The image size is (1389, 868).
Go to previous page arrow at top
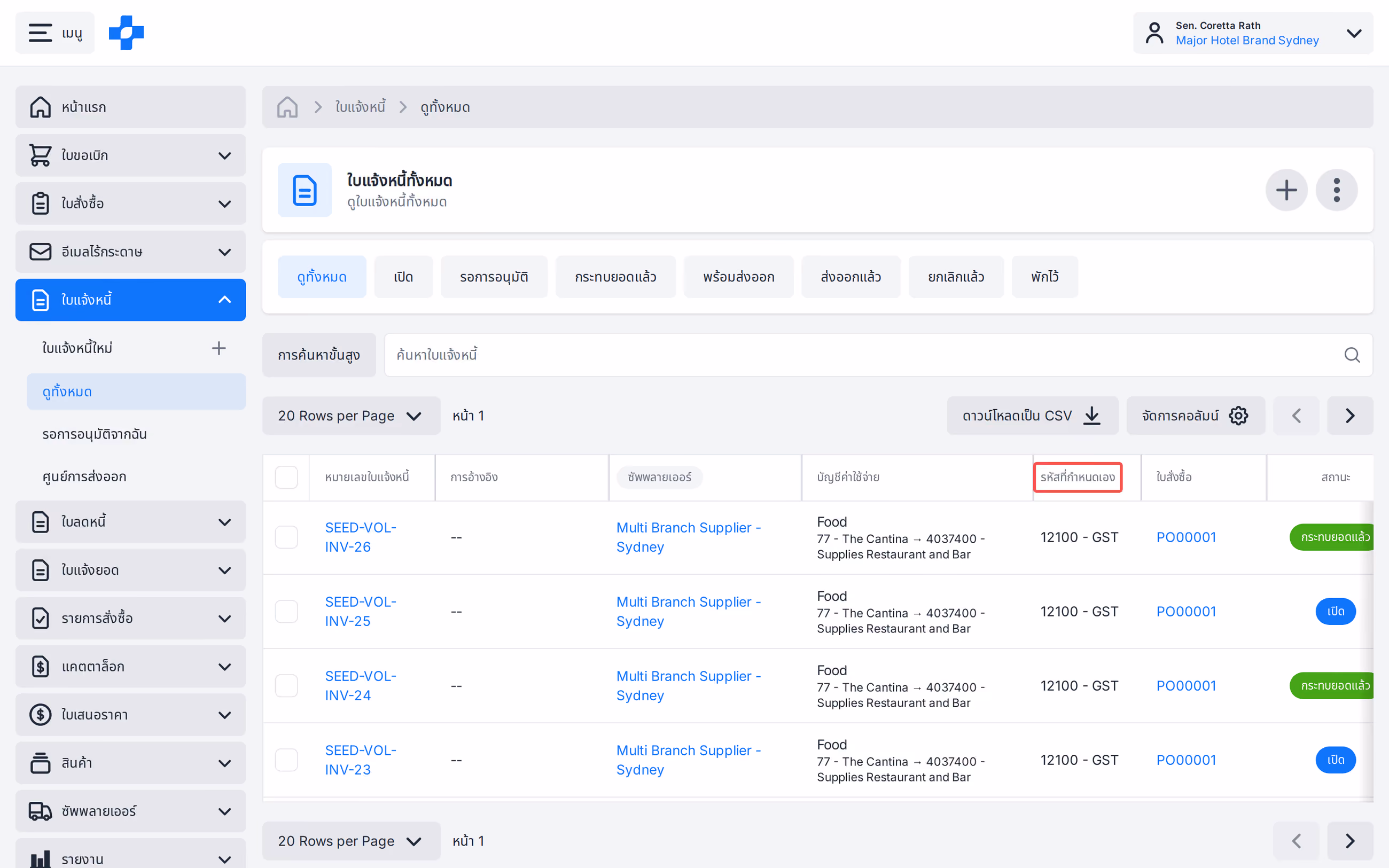1296,416
